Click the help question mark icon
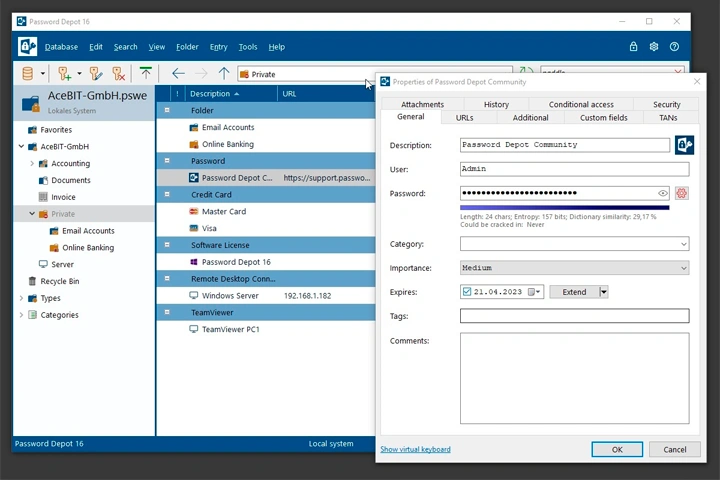Viewport: 720px width, 480px height. click(674, 46)
